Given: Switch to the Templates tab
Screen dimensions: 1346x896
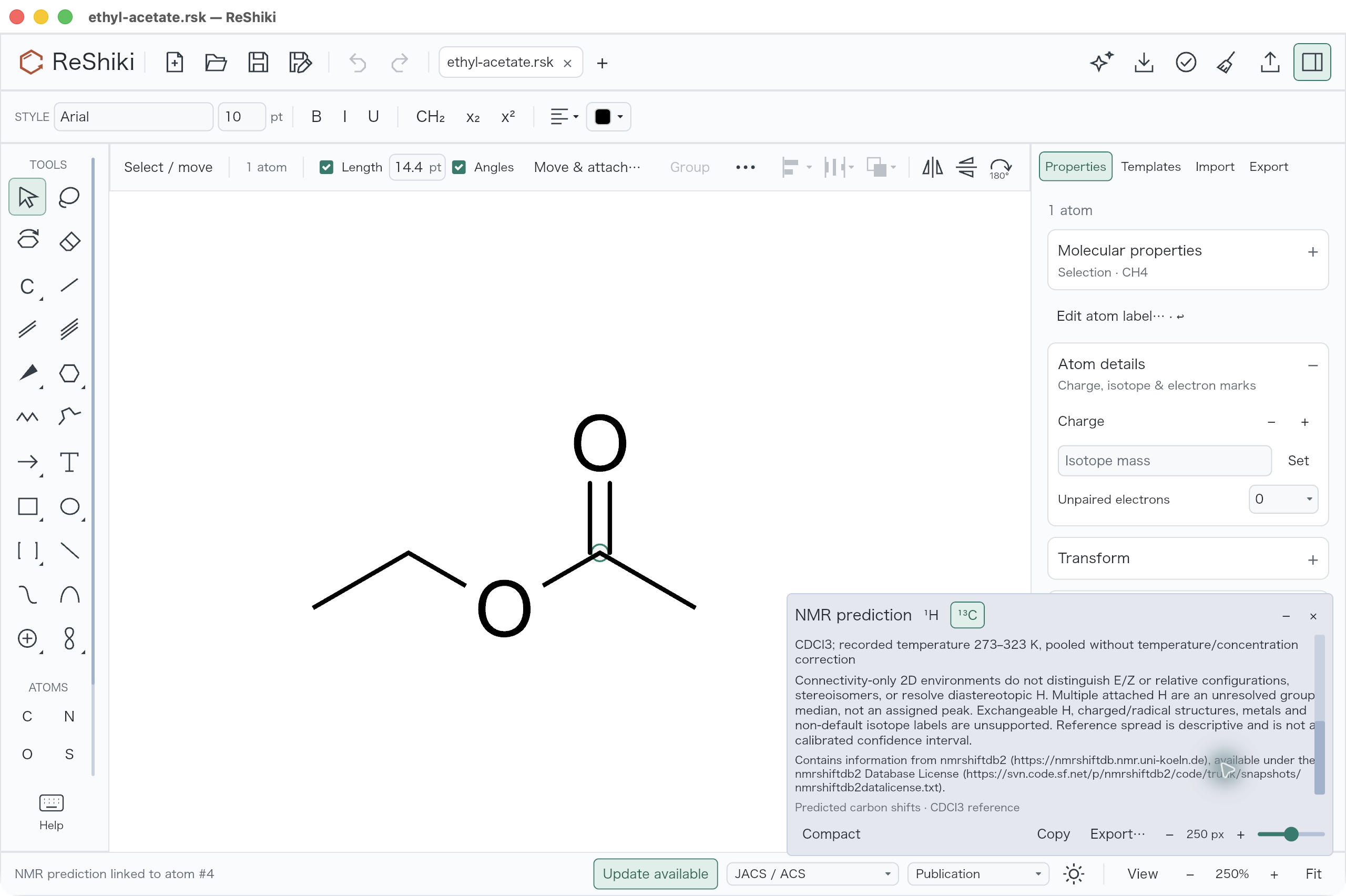Looking at the screenshot, I should coord(1150,166).
